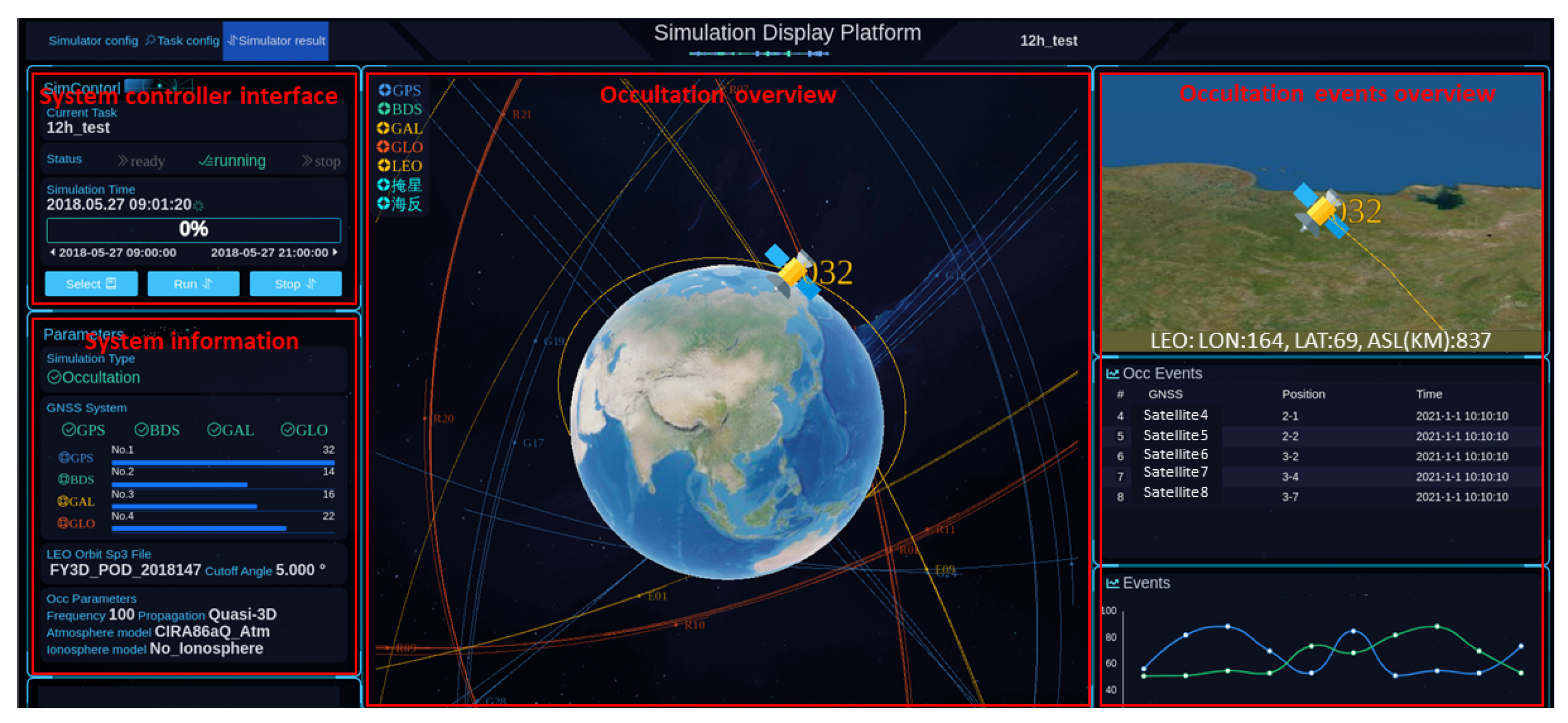The image size is (1568, 723).
Task: Click the 0% simulation progress bar
Action: click(194, 230)
